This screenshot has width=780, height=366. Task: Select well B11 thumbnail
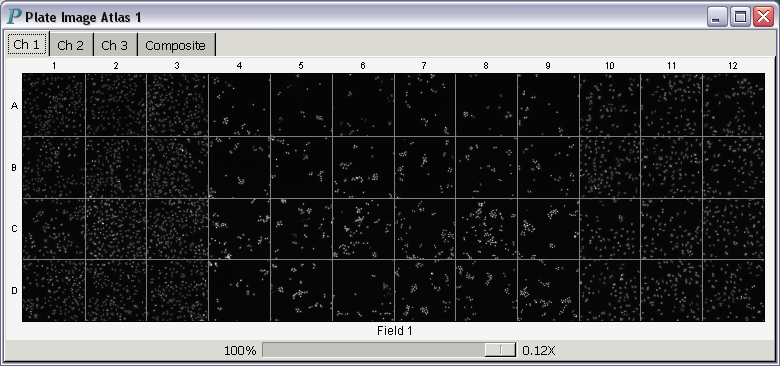click(672, 167)
